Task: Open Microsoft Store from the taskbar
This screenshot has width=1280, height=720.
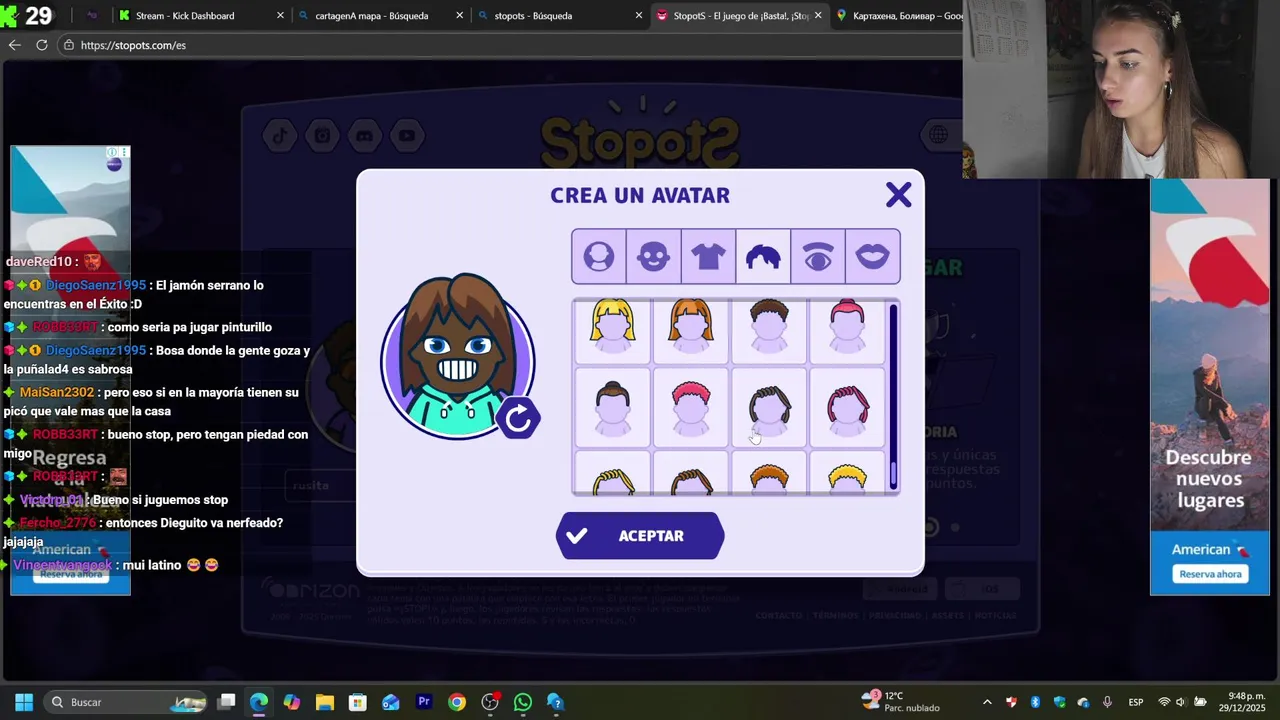Action: tap(358, 702)
